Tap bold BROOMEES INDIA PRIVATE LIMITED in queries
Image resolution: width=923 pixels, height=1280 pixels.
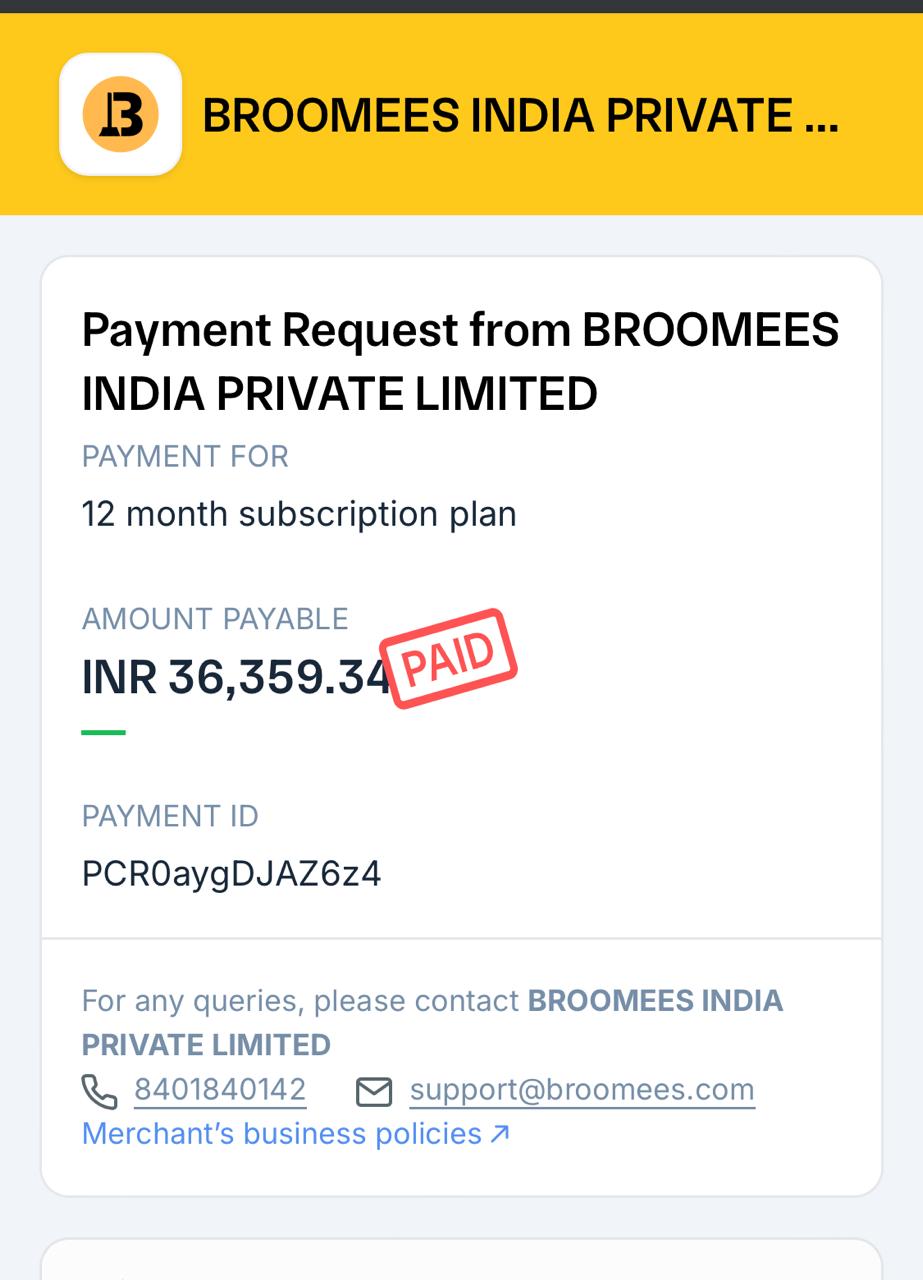pyautogui.click(x=432, y=1023)
